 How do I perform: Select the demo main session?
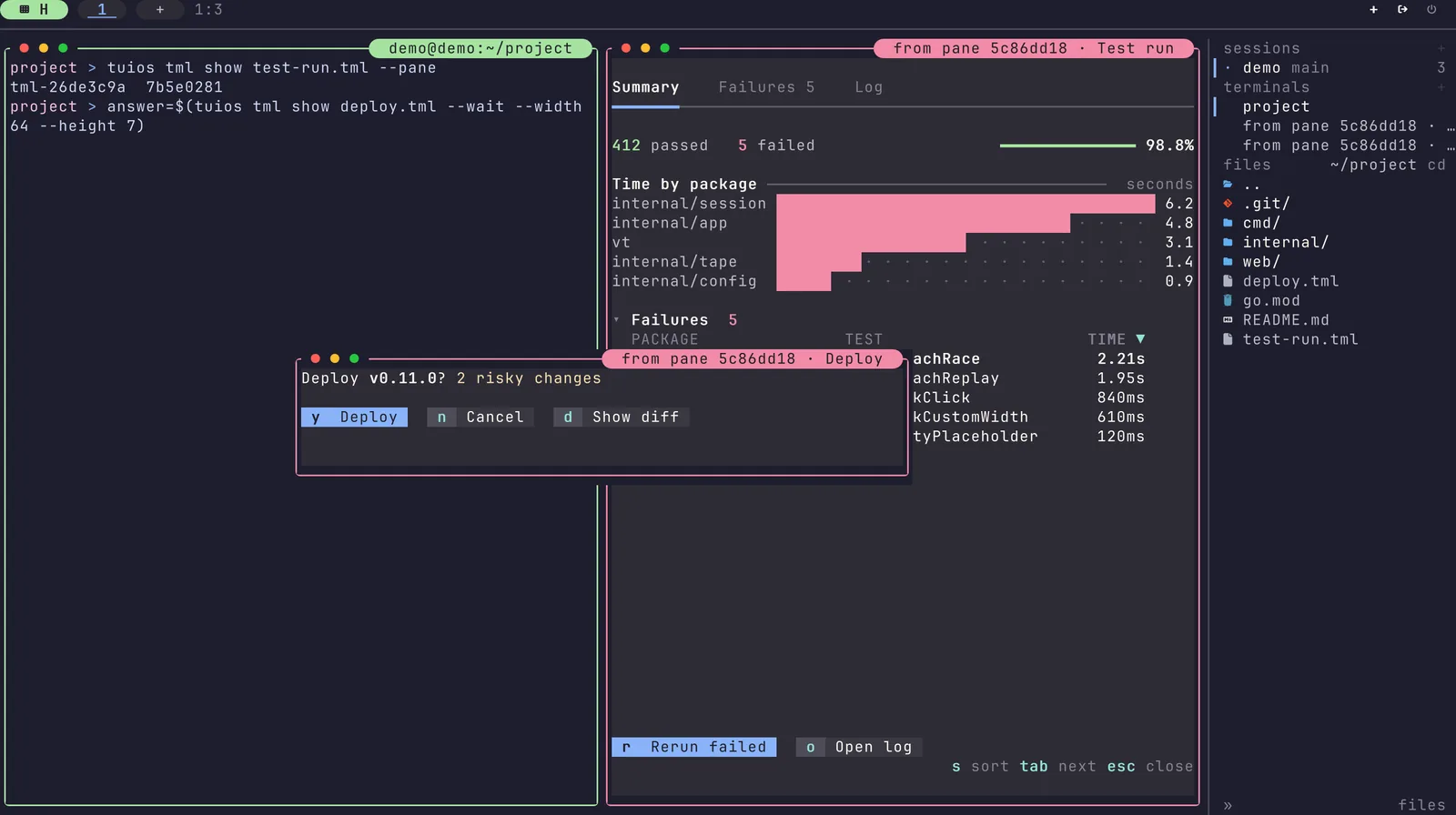pos(1334,68)
